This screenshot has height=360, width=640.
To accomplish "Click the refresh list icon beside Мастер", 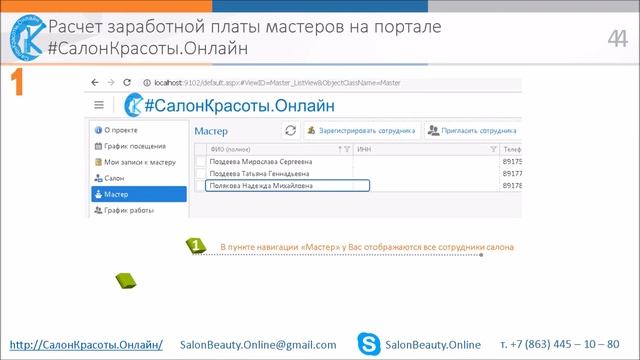I will (x=290, y=130).
